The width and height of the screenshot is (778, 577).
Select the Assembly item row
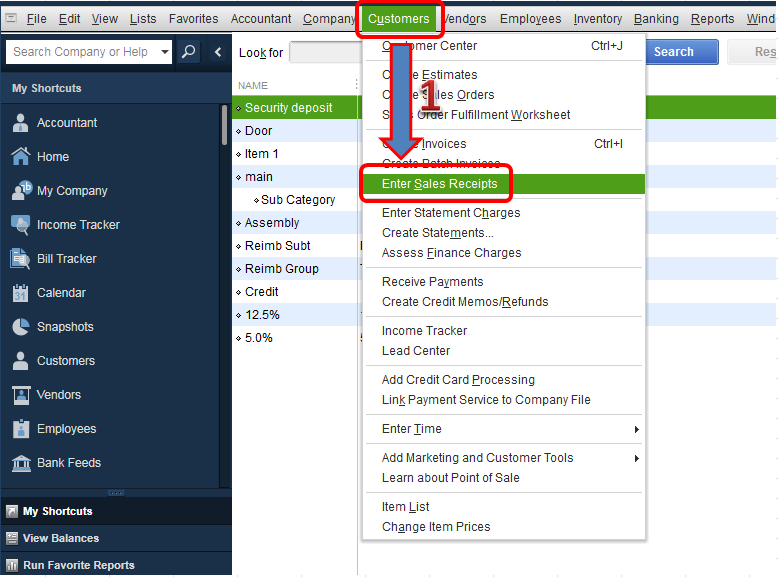coord(295,223)
